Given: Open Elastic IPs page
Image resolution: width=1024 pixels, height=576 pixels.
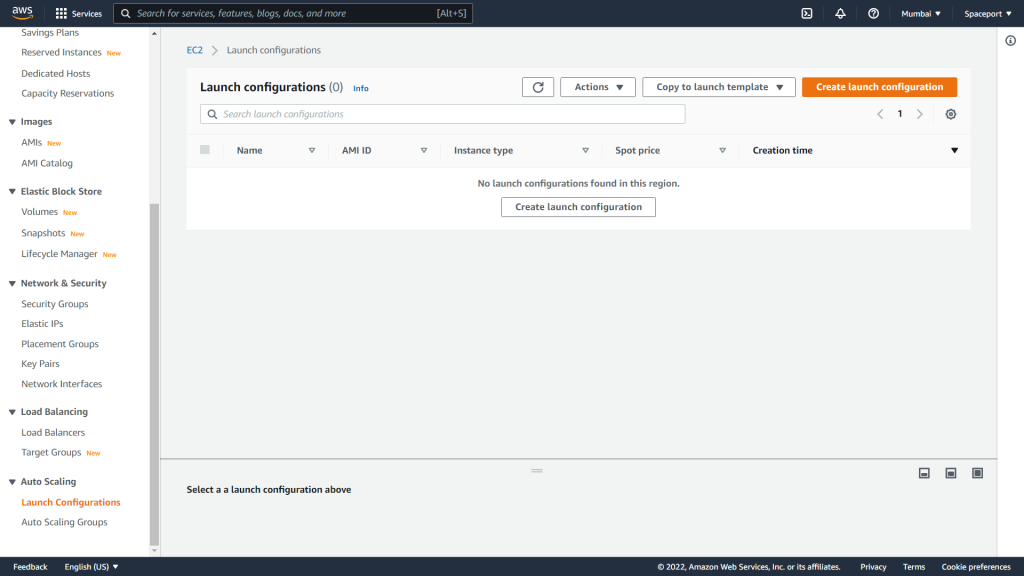Looking at the screenshot, I should (42, 323).
